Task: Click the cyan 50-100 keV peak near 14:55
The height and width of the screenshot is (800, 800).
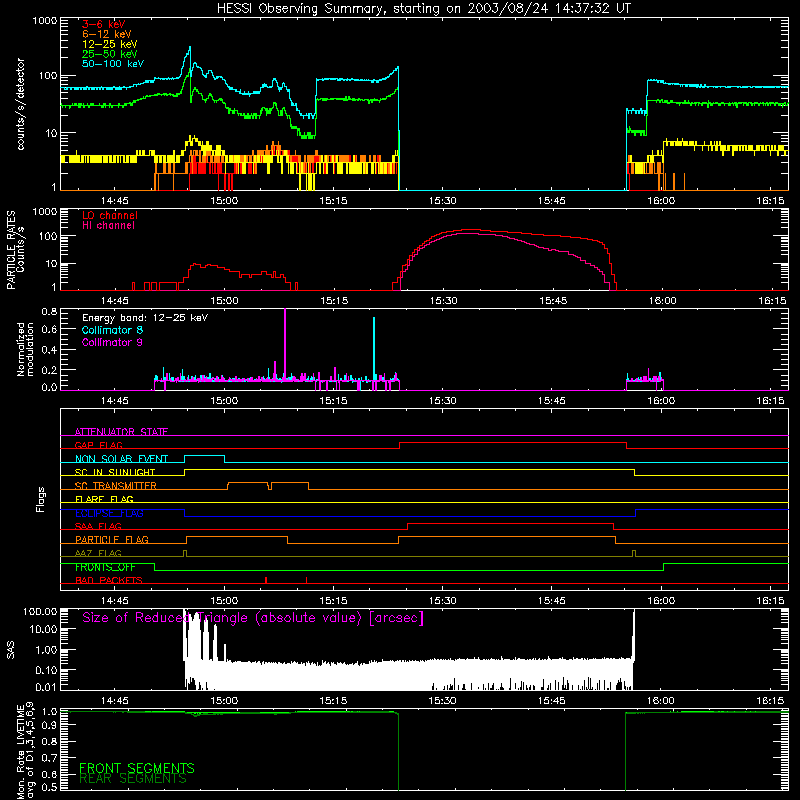Action: click(190, 48)
